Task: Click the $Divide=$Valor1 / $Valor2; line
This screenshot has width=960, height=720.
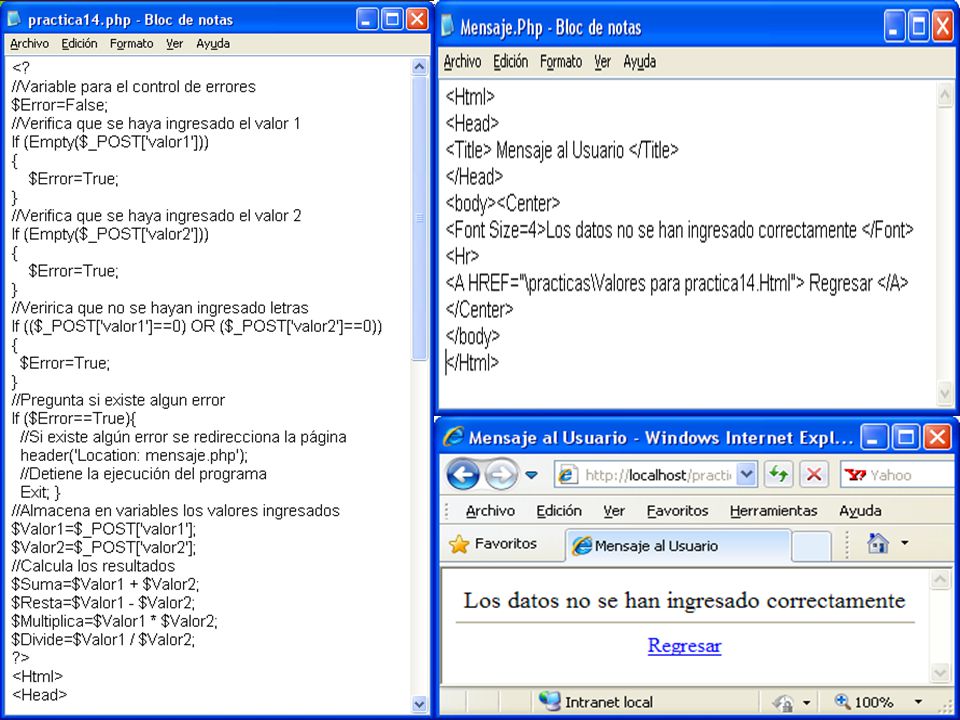Action: [103, 639]
